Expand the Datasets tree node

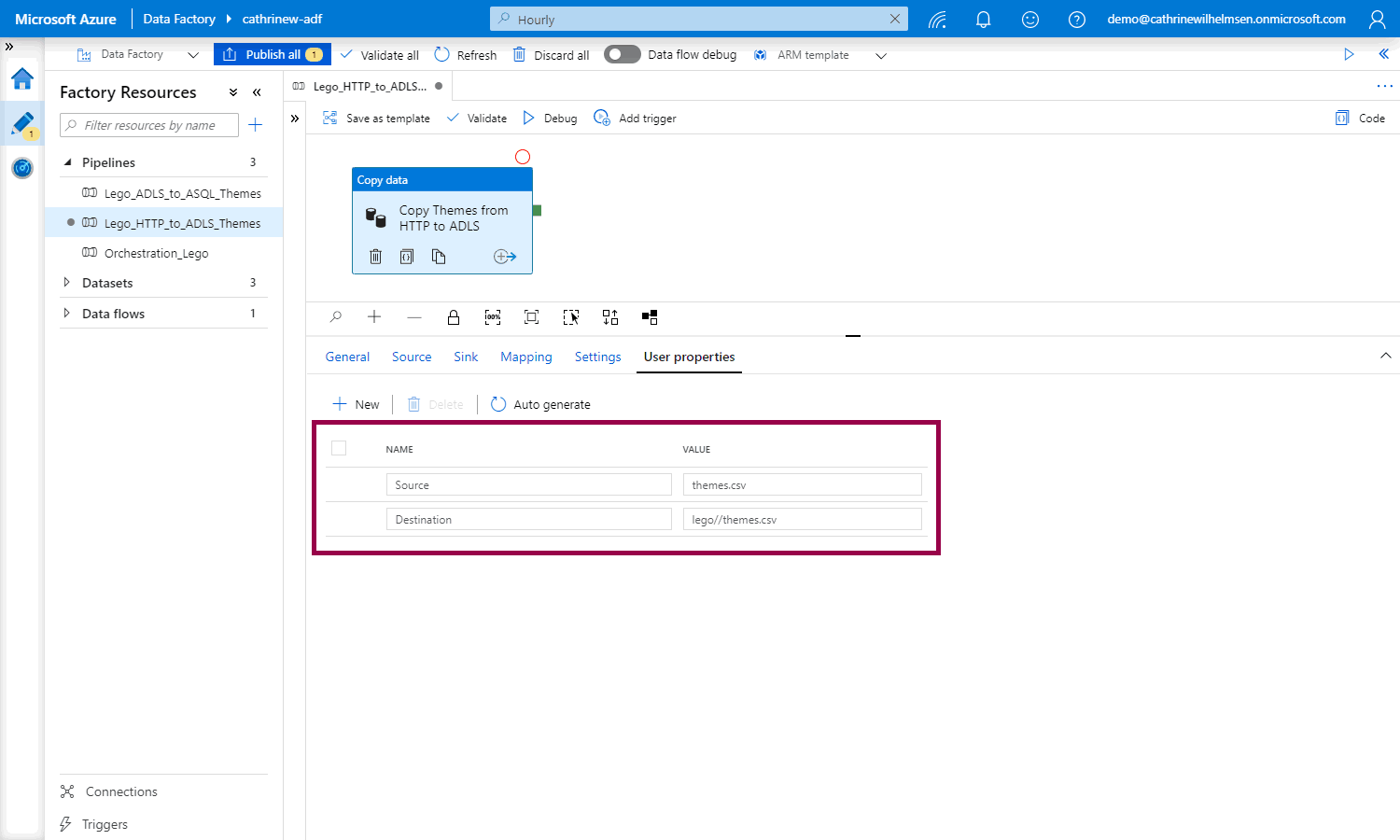pyautogui.click(x=66, y=283)
